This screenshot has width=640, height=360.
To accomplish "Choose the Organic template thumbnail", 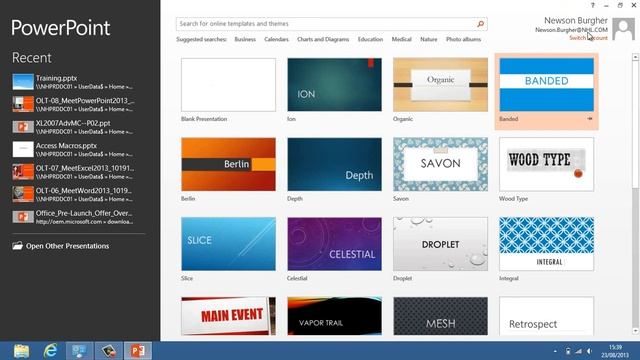I will tap(440, 84).
